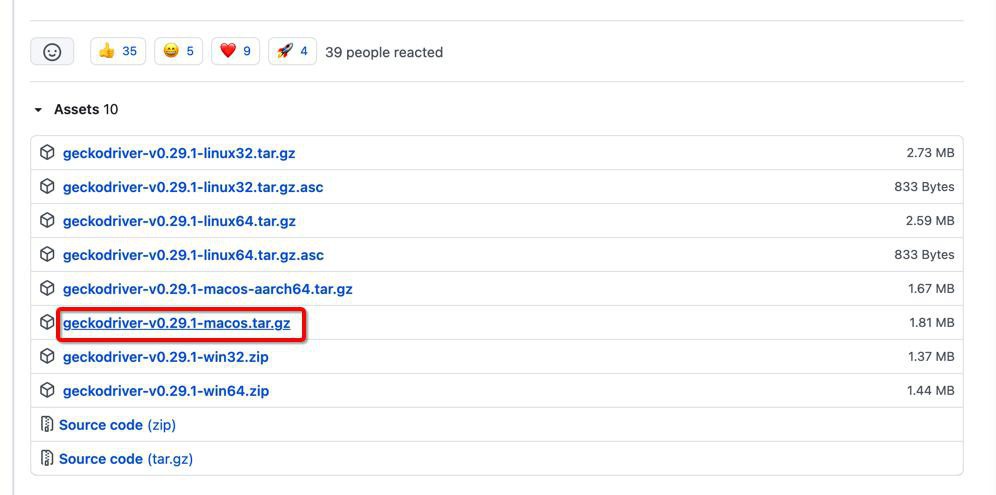The image size is (996, 495).
Task: Download geckodriver-v0.29.1-win32.zip
Action: [x=166, y=357]
